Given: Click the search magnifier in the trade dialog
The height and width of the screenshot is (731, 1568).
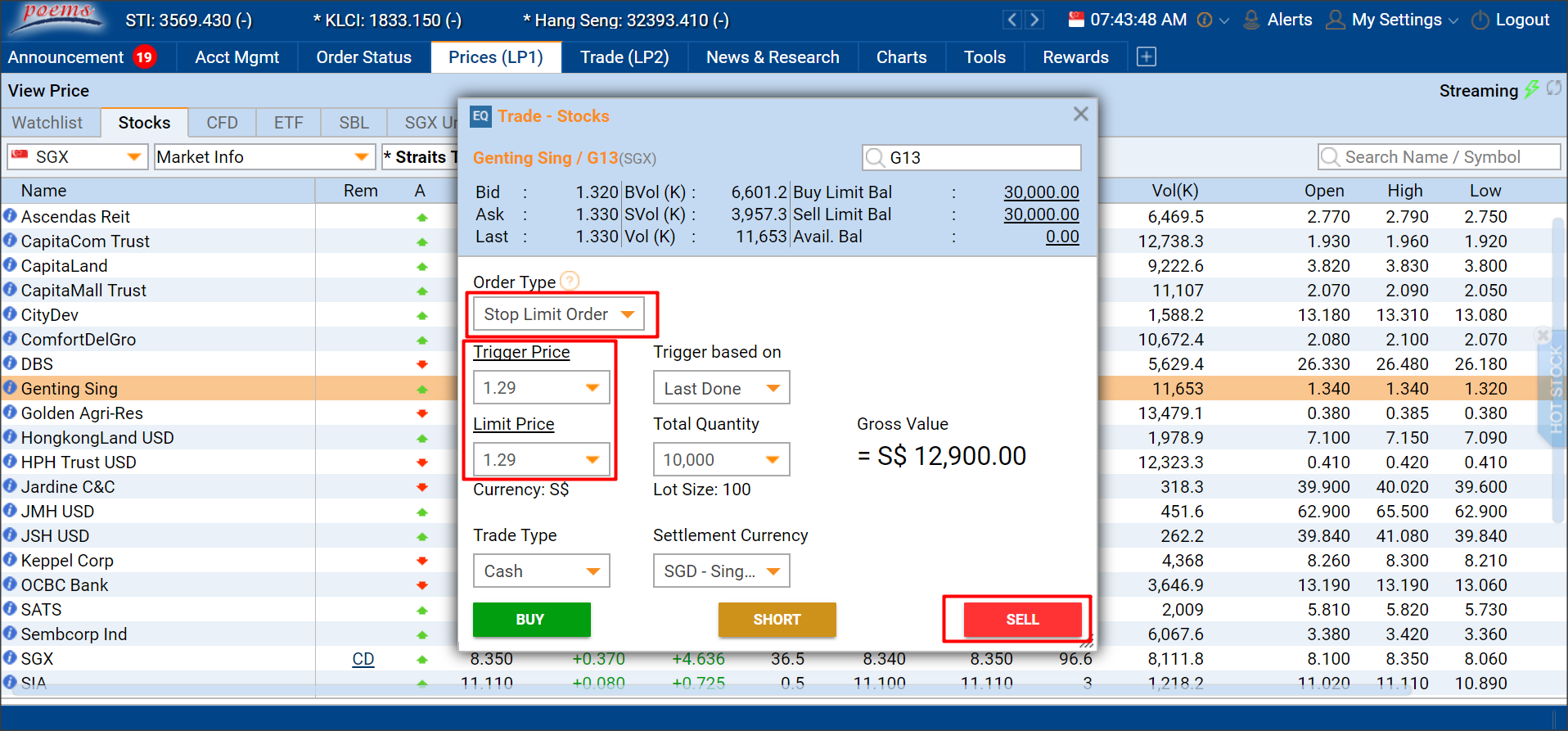Looking at the screenshot, I should coord(875,157).
